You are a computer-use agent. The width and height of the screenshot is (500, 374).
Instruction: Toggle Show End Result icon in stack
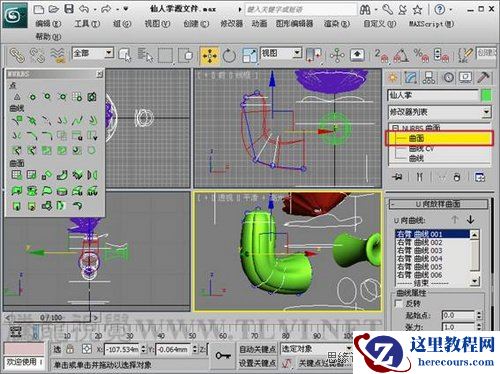[419, 177]
